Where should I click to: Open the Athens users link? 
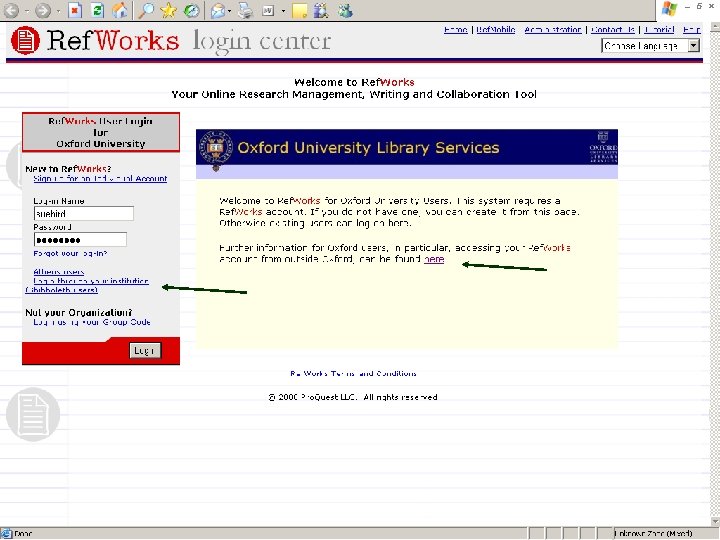click(x=59, y=272)
